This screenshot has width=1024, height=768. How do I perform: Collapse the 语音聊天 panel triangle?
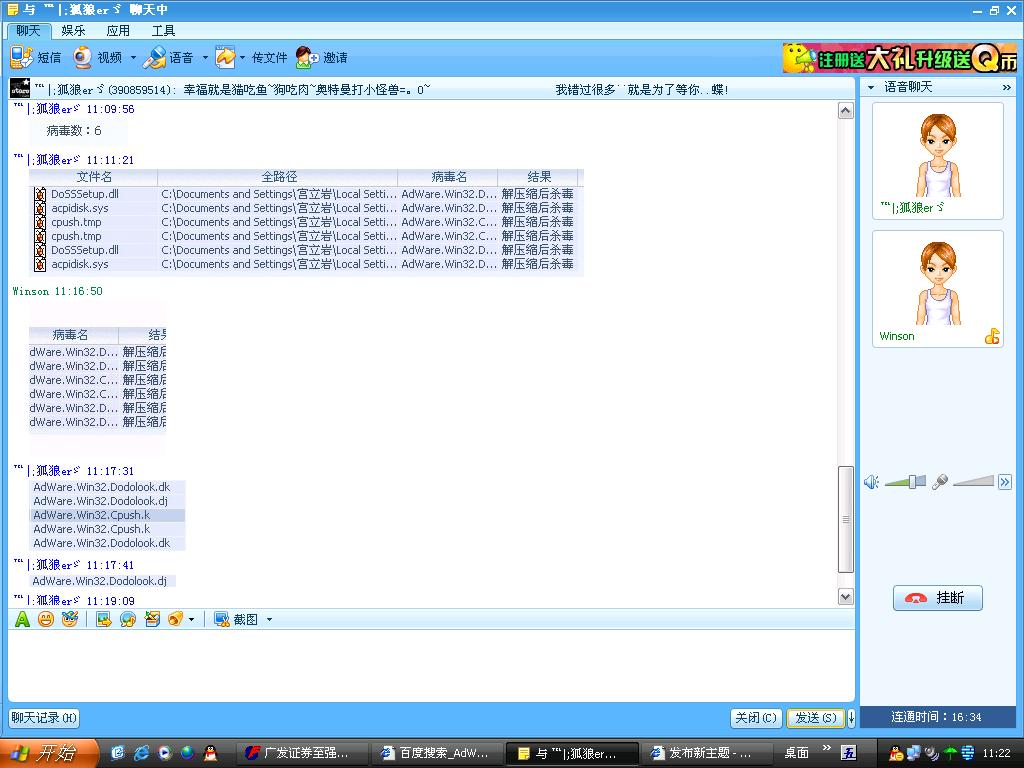point(871,88)
